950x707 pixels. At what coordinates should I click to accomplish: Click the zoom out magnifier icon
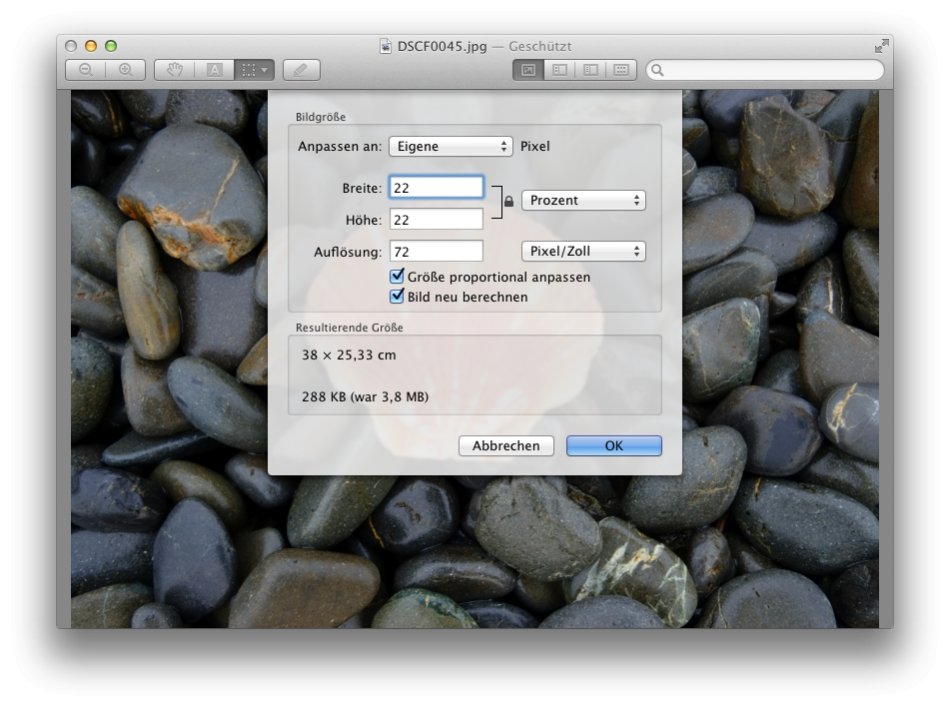[x=85, y=70]
